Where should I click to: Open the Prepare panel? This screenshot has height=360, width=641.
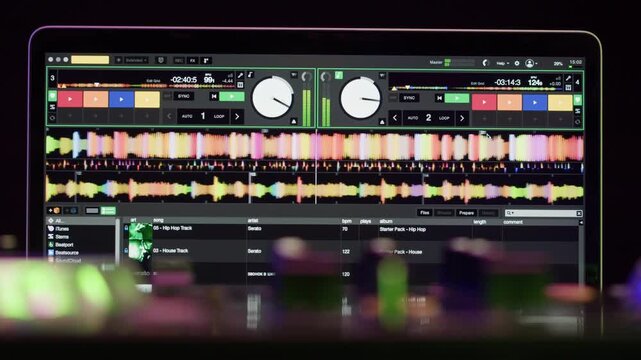pyautogui.click(x=466, y=213)
